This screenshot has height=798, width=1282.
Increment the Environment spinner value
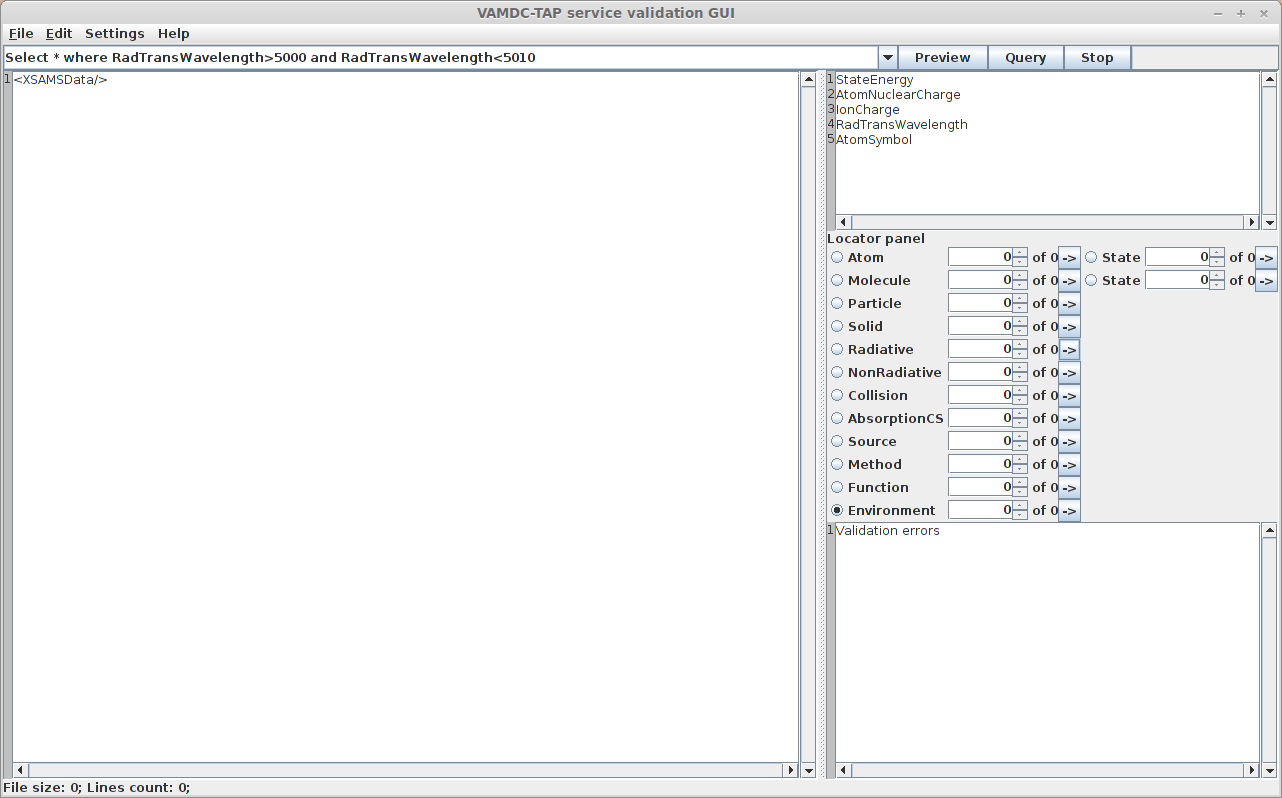[x=1020, y=505]
